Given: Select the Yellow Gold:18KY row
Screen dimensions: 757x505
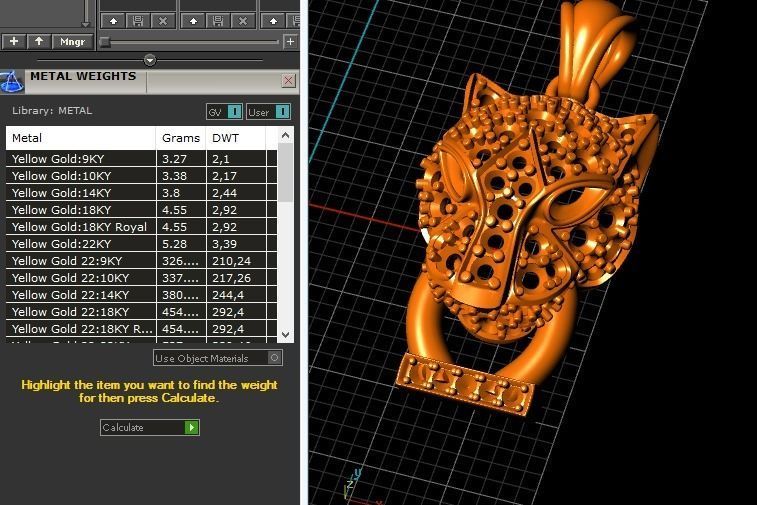Looking at the screenshot, I should tap(141, 210).
